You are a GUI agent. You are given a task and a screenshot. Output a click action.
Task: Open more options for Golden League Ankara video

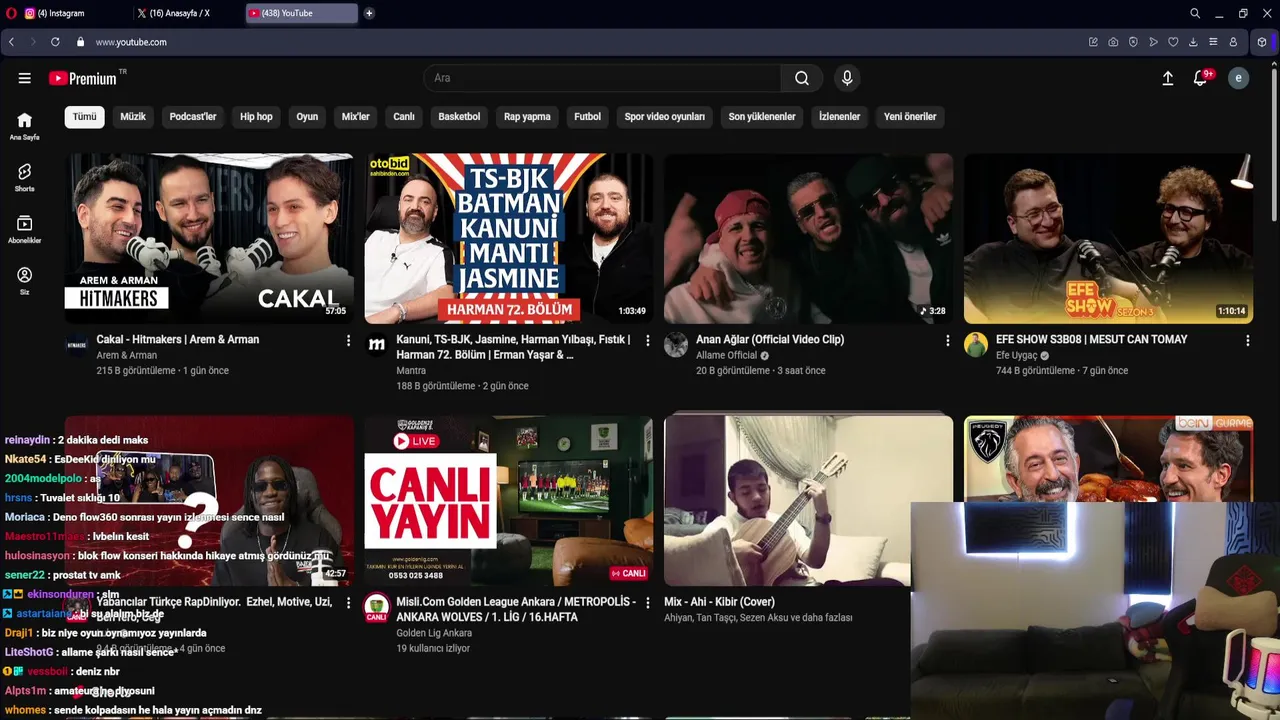point(647,603)
